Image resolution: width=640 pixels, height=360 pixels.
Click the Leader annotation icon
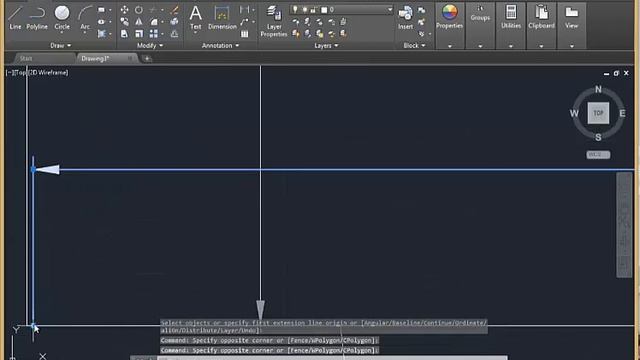[x=244, y=22]
